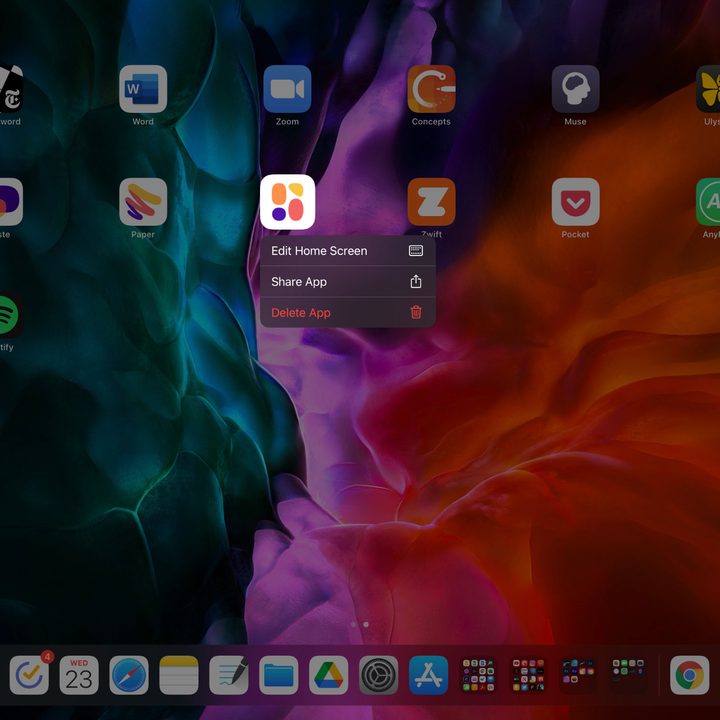720x720 pixels.
Task: Open the Calendar app showing WED 23
Action: pos(79,675)
